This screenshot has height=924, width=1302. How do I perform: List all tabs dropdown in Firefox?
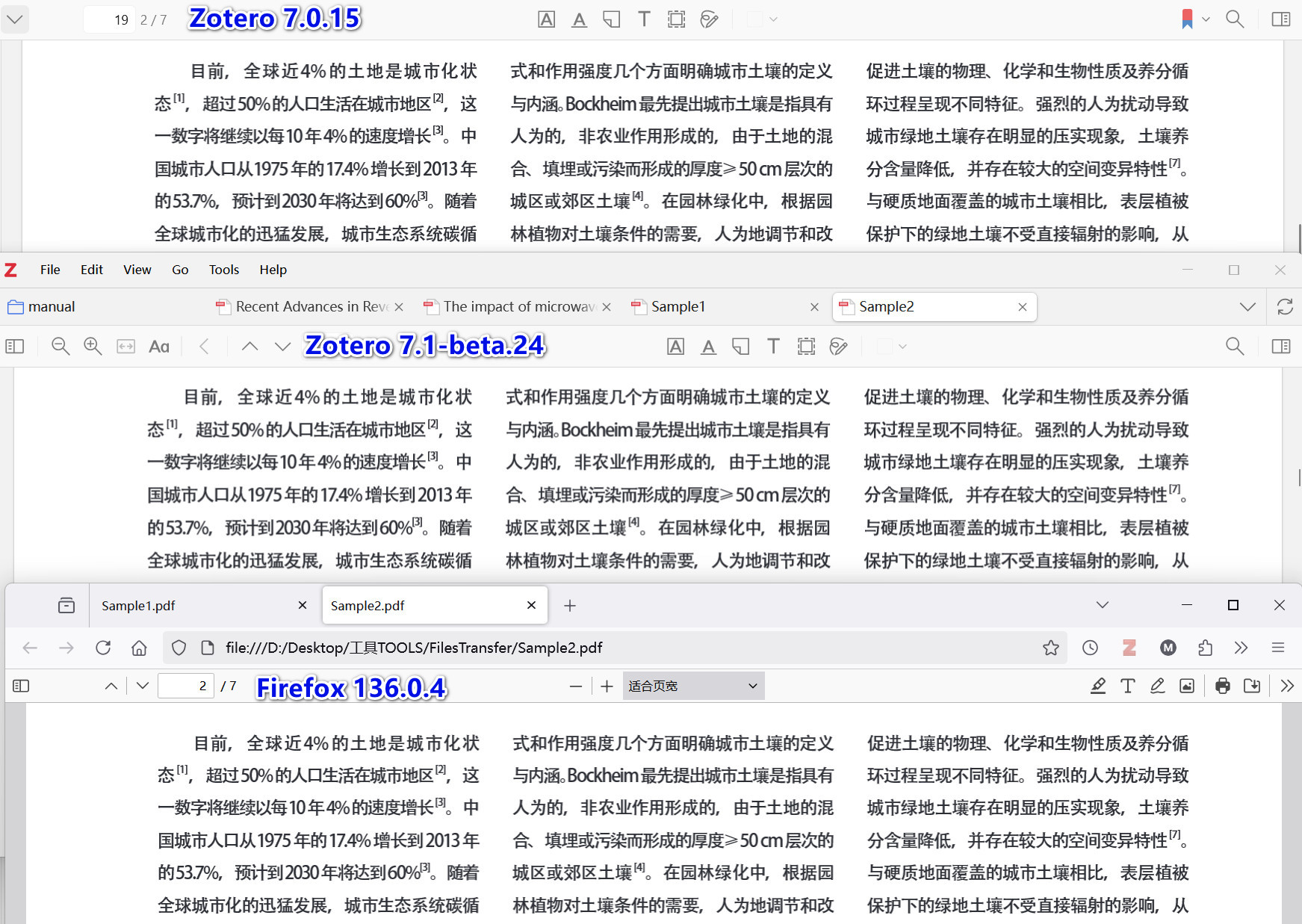(x=1103, y=605)
